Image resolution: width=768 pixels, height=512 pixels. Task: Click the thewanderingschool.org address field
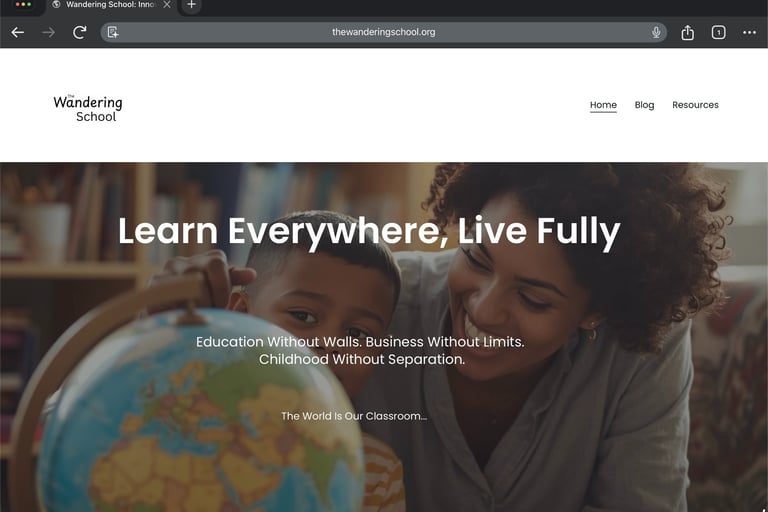click(x=384, y=32)
